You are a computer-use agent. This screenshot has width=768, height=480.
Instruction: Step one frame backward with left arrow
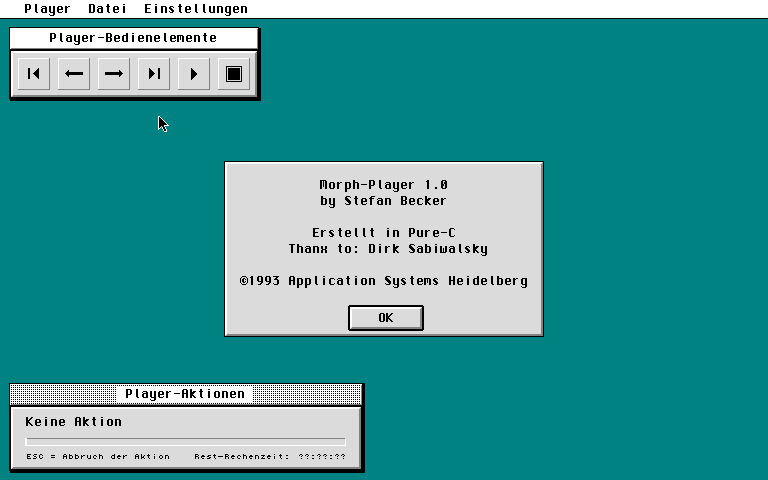[74, 73]
